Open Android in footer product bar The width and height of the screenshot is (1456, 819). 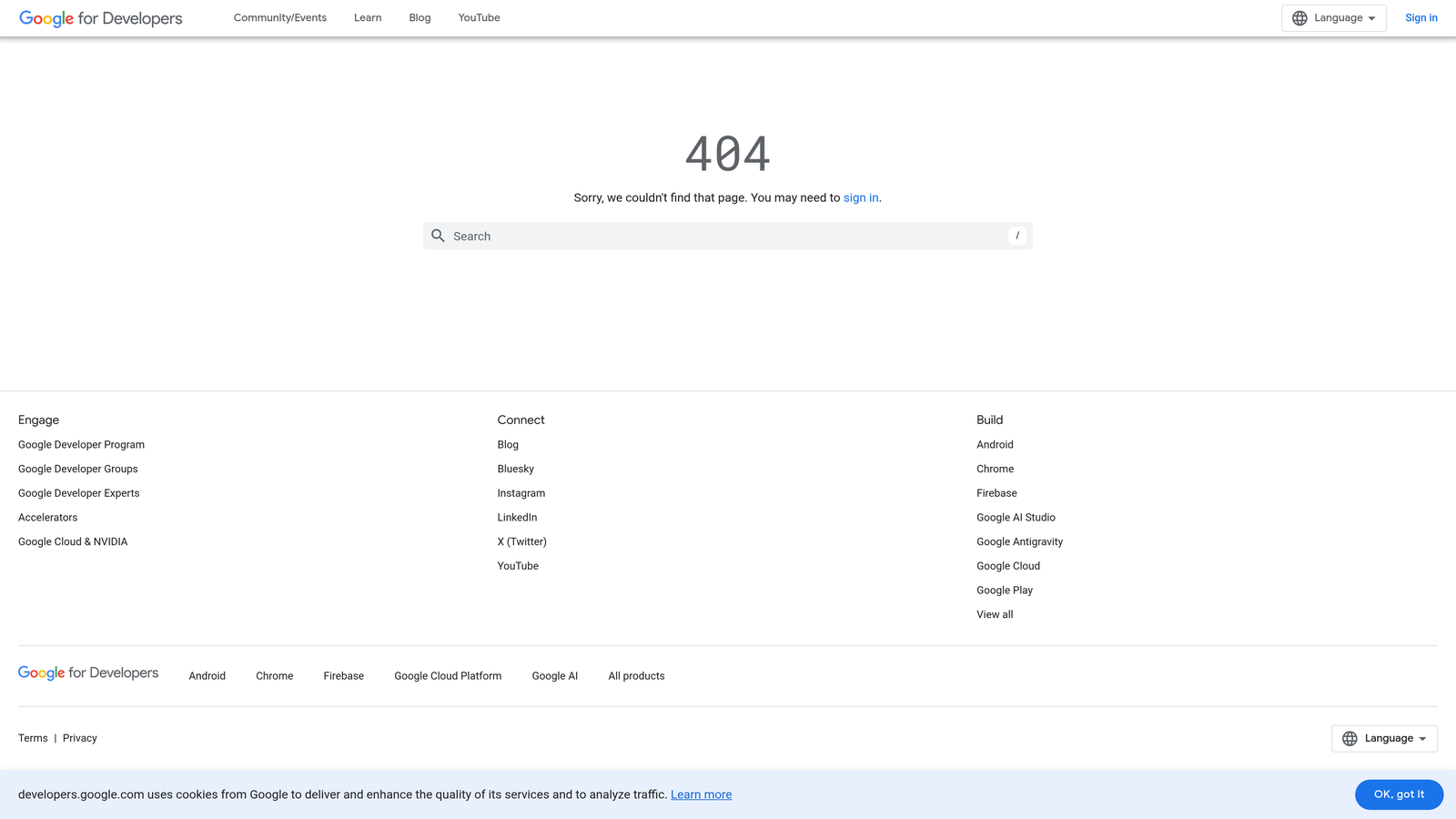pos(207,676)
